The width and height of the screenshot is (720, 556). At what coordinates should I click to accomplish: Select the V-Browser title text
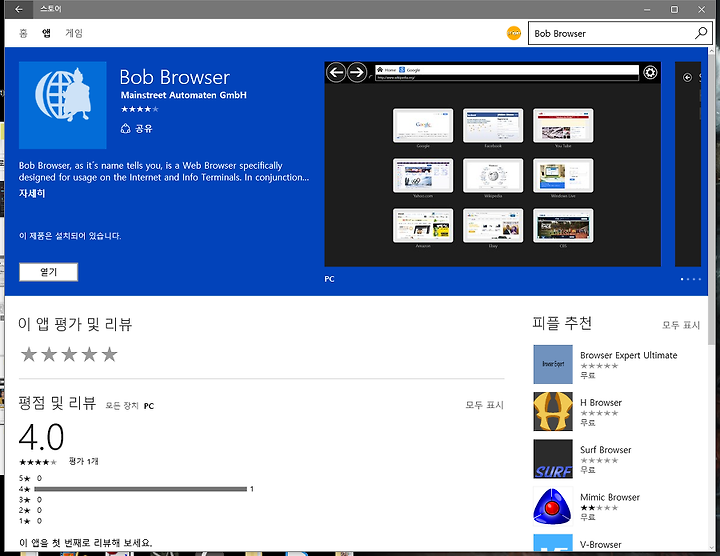[x=601, y=545]
